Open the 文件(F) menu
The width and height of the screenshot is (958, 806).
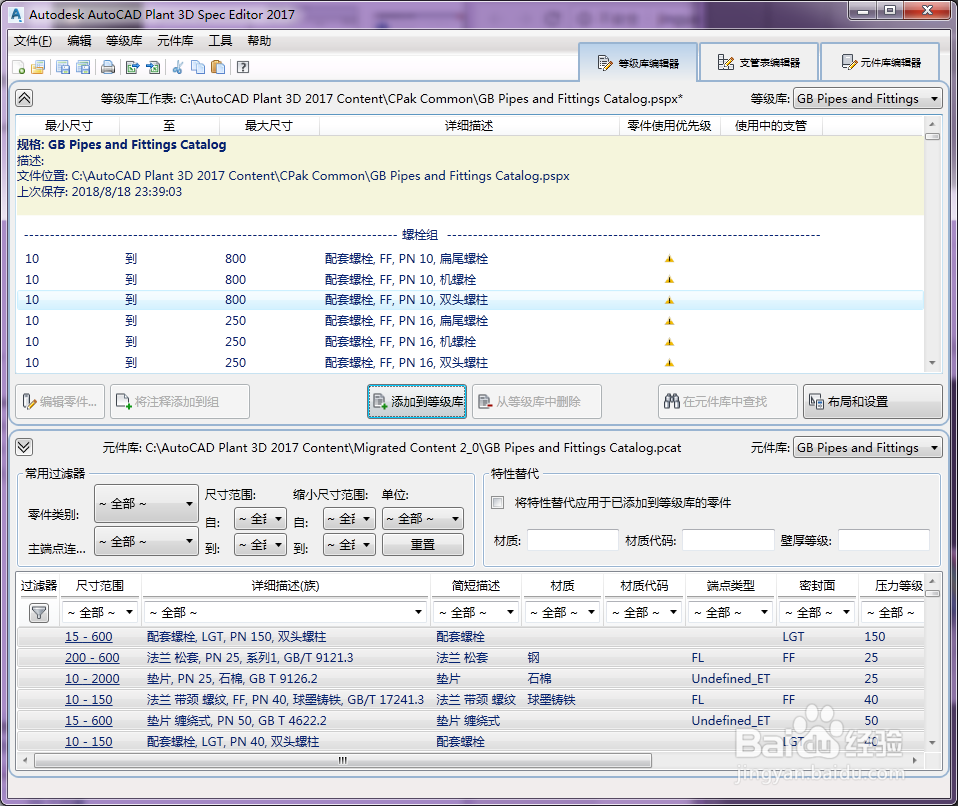click(x=33, y=41)
